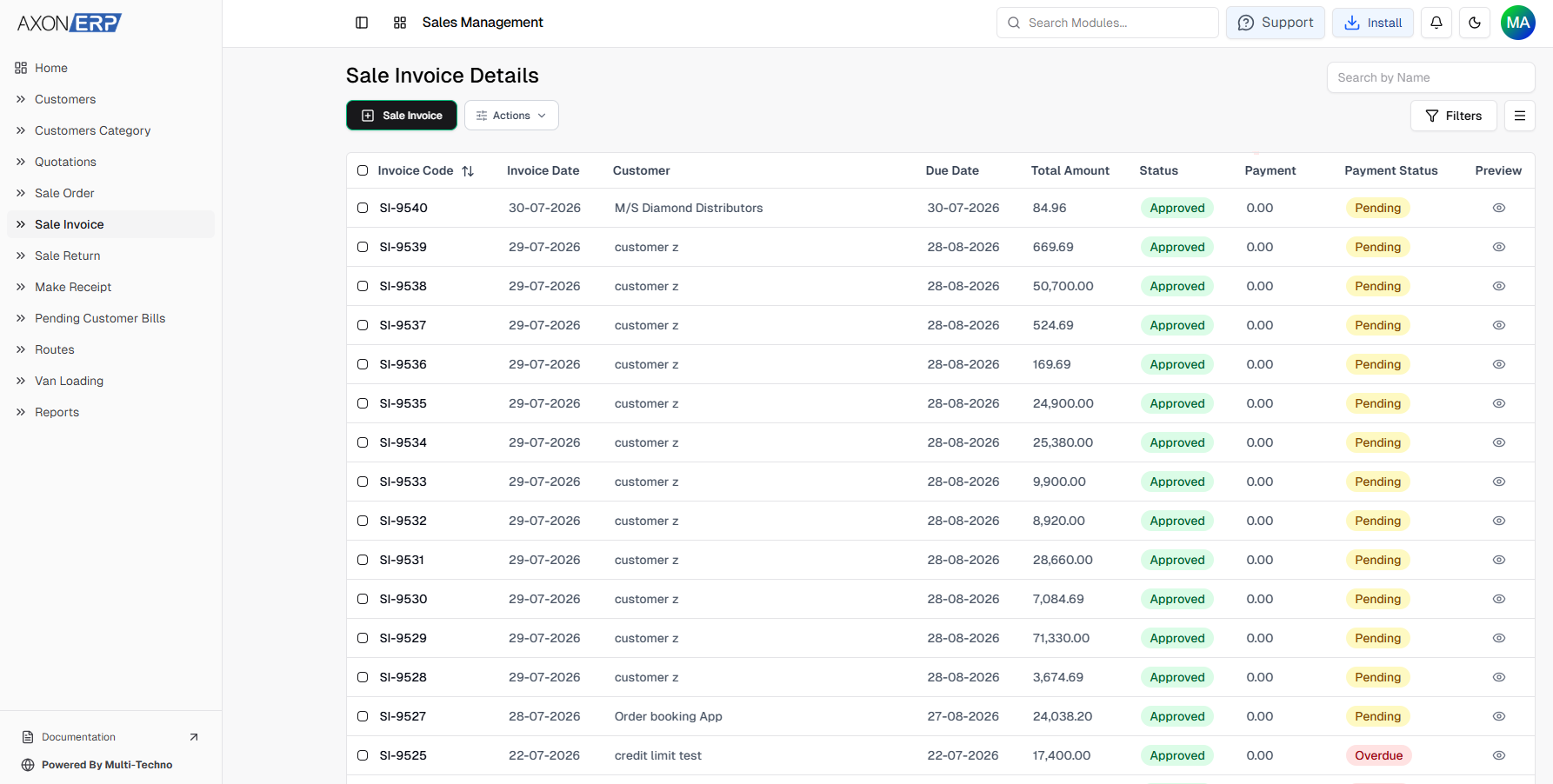Open Documentation external link arrow
This screenshot has height=784, width=1553.
(x=194, y=737)
